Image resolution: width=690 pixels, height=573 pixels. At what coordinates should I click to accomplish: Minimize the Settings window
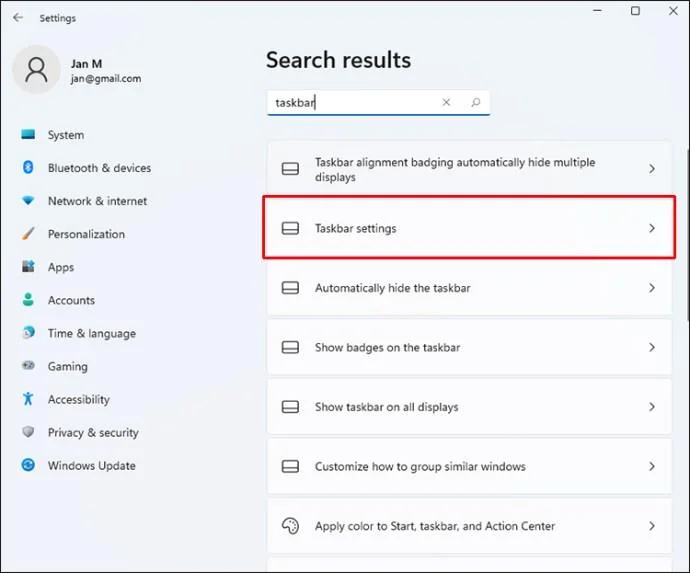pyautogui.click(x=597, y=11)
